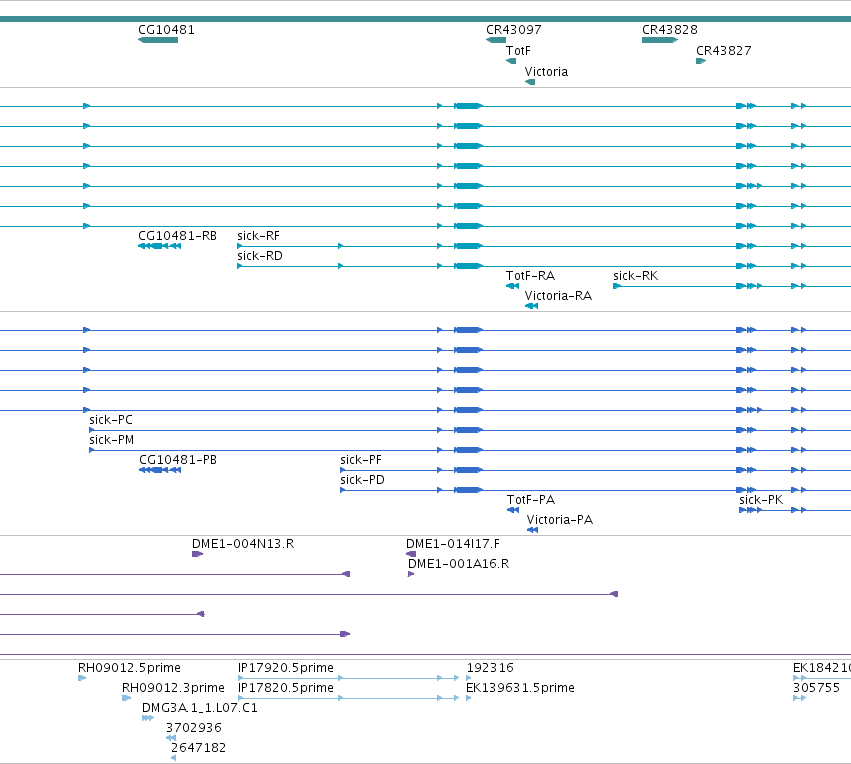Click the EK139631.5prime label
The height and width of the screenshot is (764, 851).
pyautogui.click(x=520, y=688)
